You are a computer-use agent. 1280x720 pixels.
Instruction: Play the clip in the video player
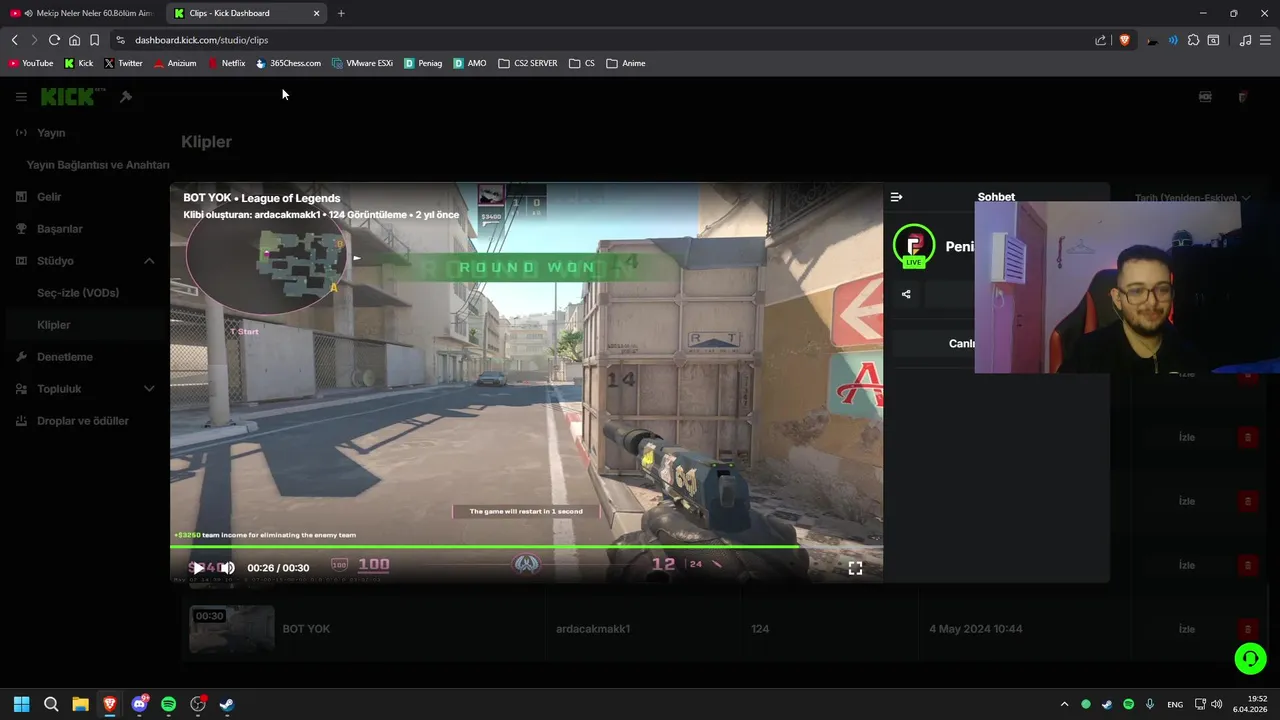tap(198, 568)
